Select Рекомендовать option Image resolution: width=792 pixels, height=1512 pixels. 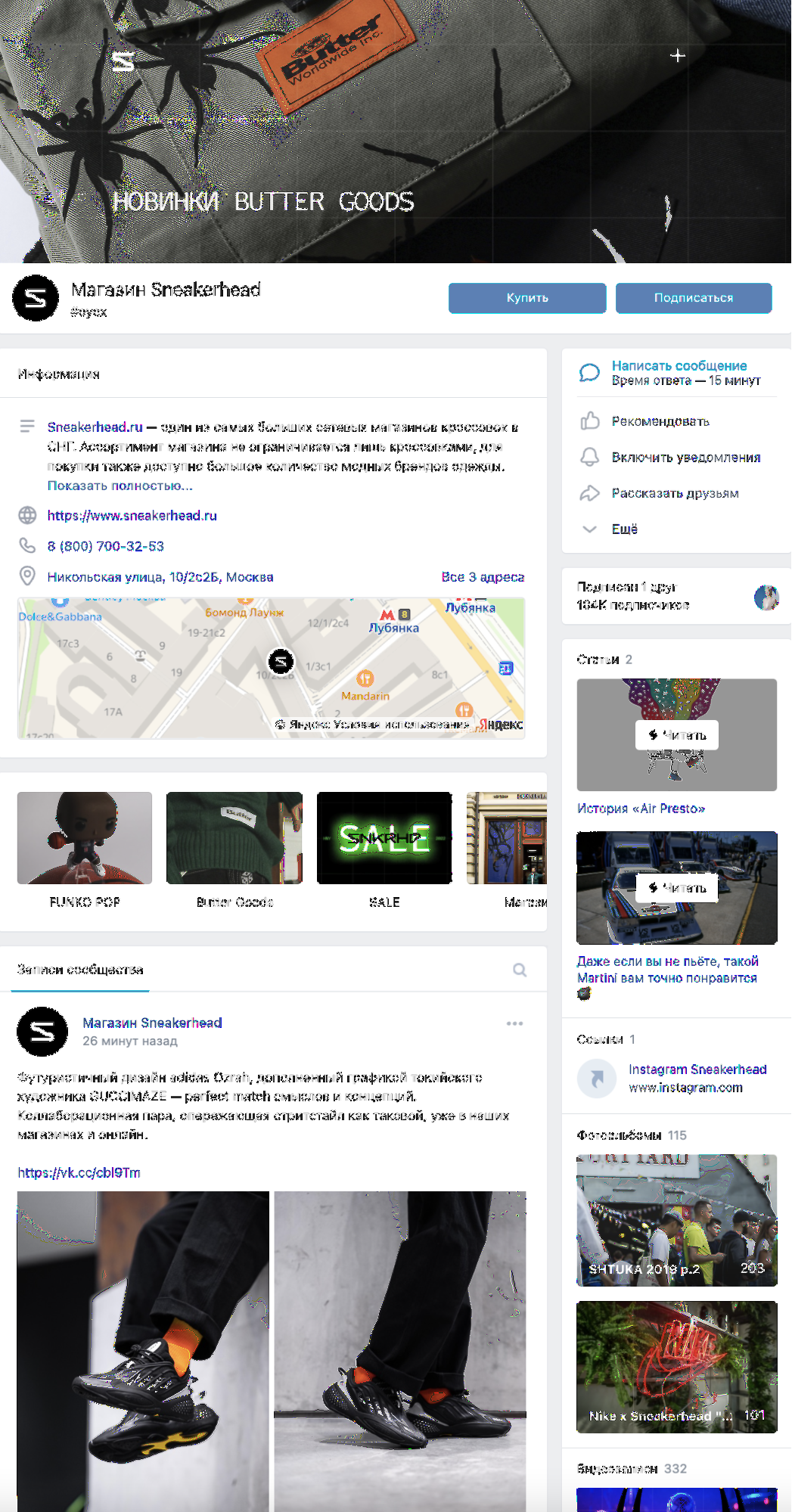[660, 421]
